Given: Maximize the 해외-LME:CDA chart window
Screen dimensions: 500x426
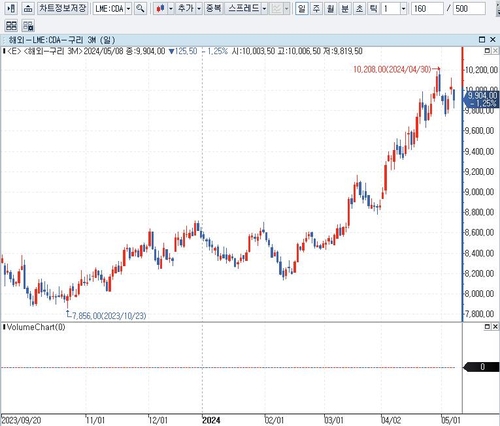Looking at the screenshot, I should 482,40.
